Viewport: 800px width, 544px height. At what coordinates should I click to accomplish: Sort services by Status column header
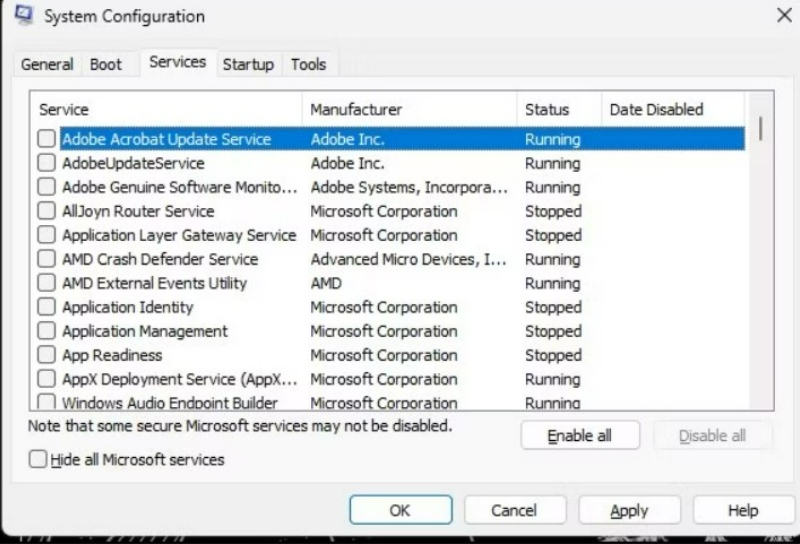(559, 109)
